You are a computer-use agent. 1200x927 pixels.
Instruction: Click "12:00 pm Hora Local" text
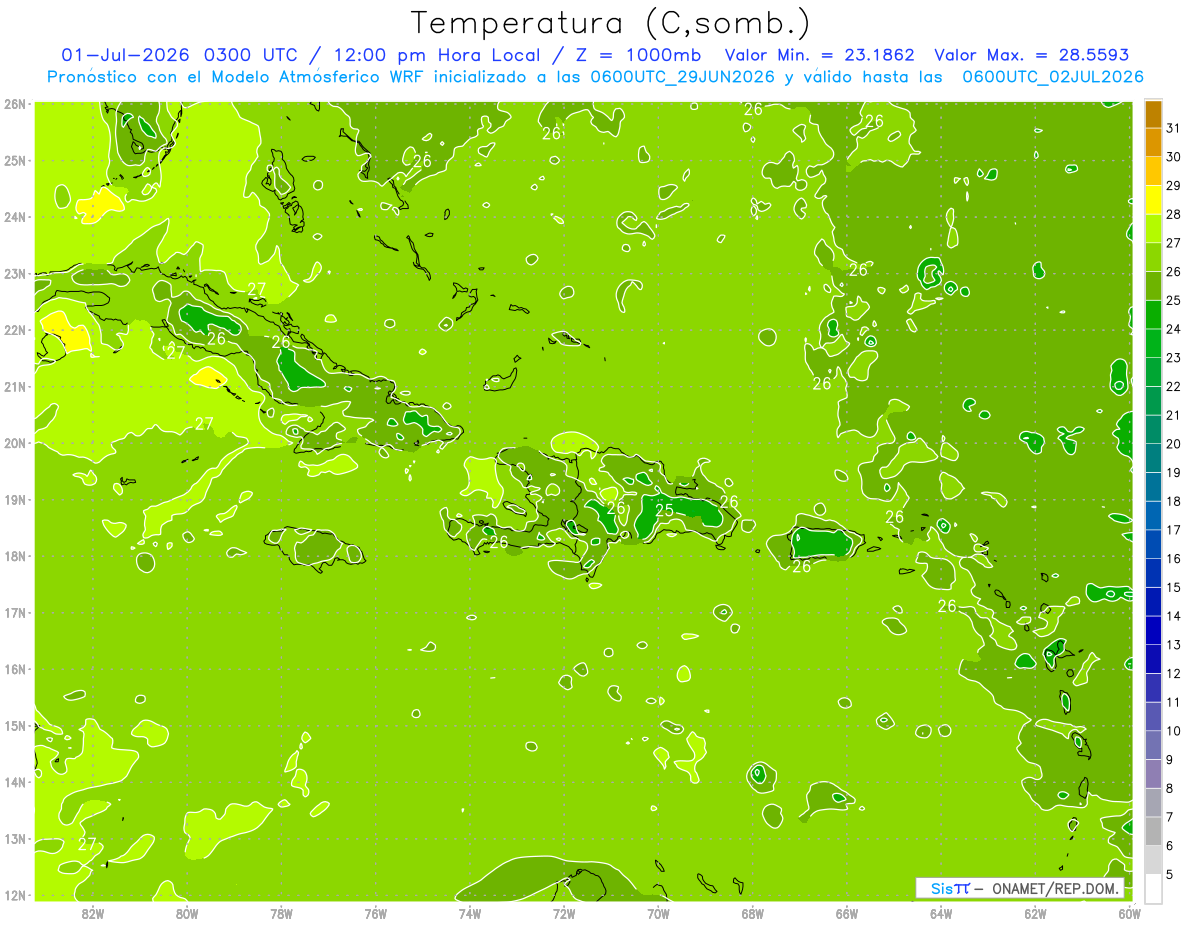(435, 55)
